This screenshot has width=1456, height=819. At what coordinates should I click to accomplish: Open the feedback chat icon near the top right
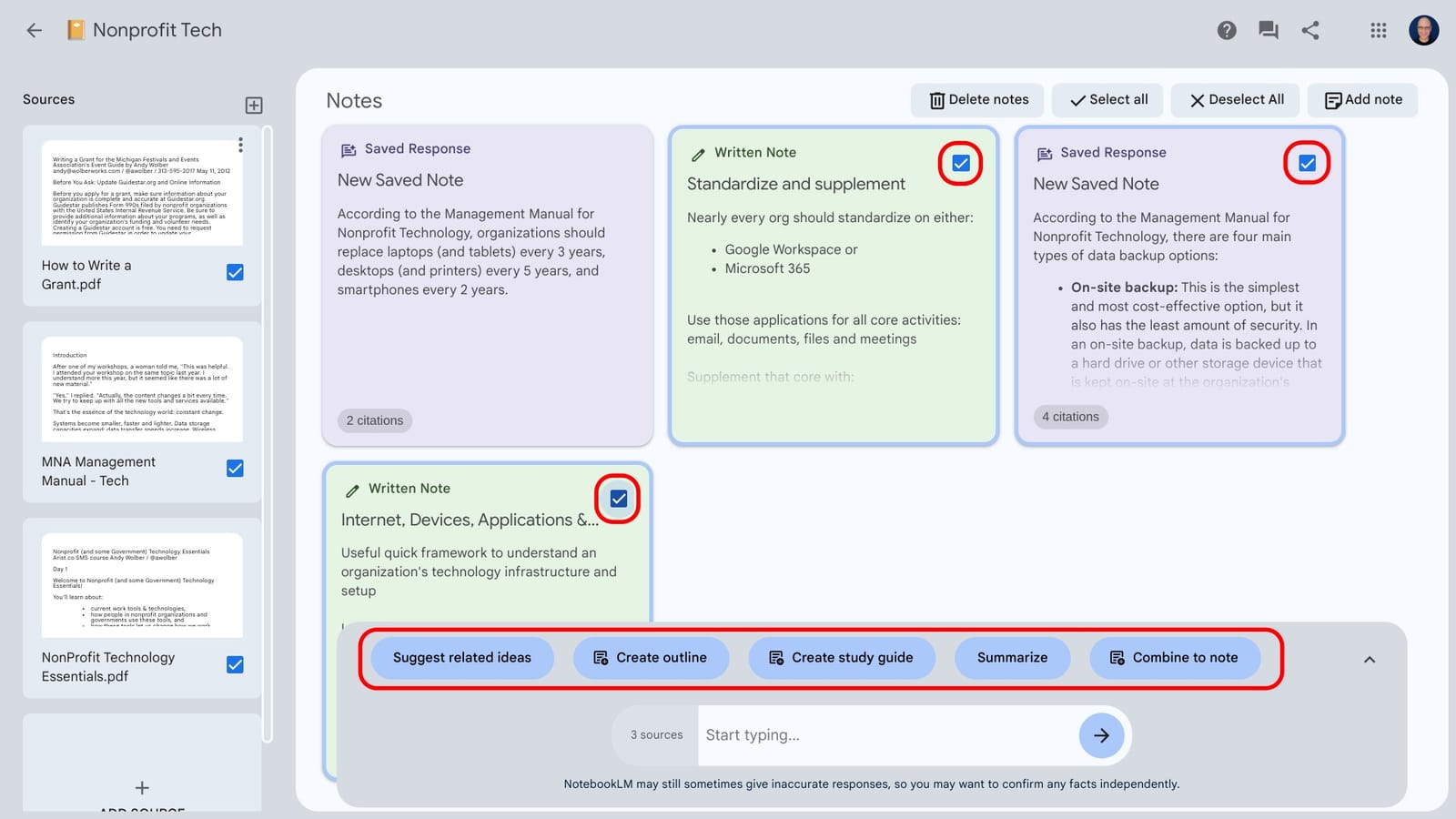(x=1268, y=29)
